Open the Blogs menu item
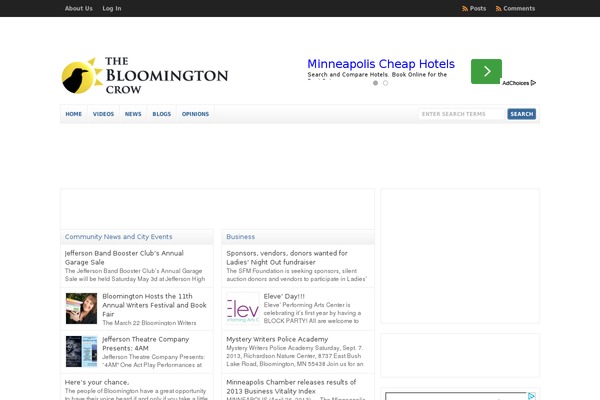This screenshot has width=600, height=400. point(161,114)
